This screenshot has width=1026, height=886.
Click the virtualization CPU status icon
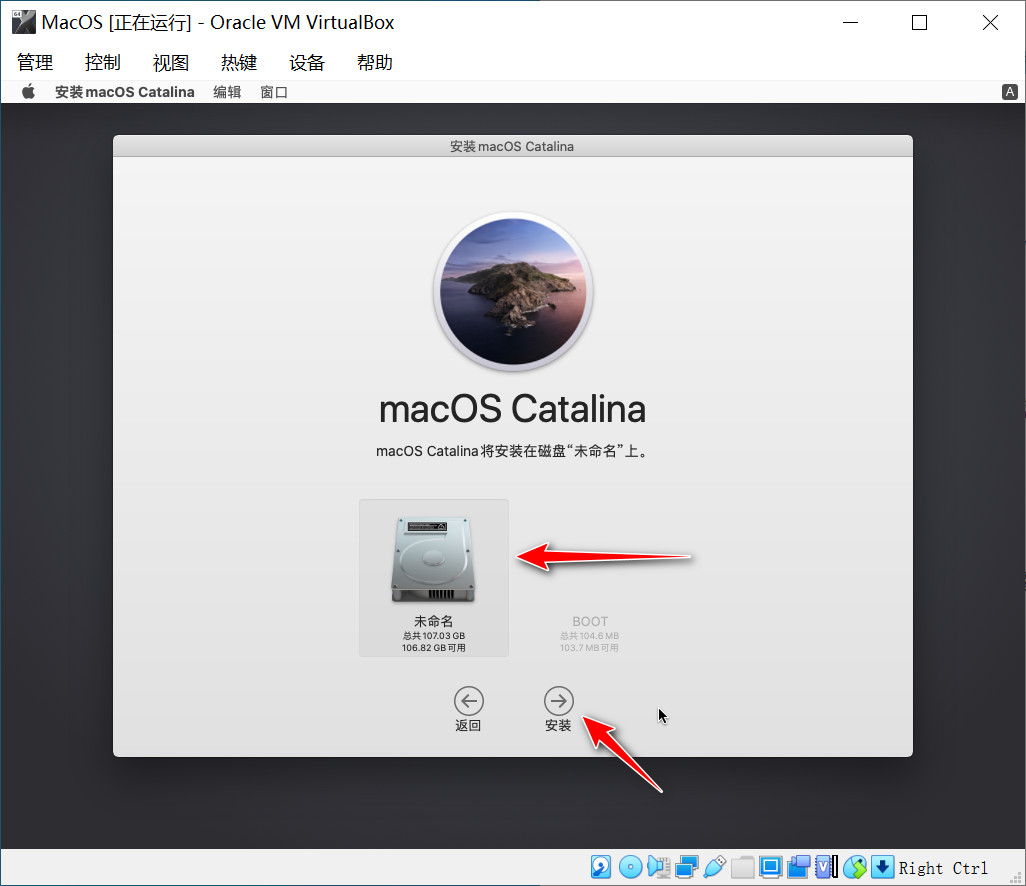[x=826, y=867]
